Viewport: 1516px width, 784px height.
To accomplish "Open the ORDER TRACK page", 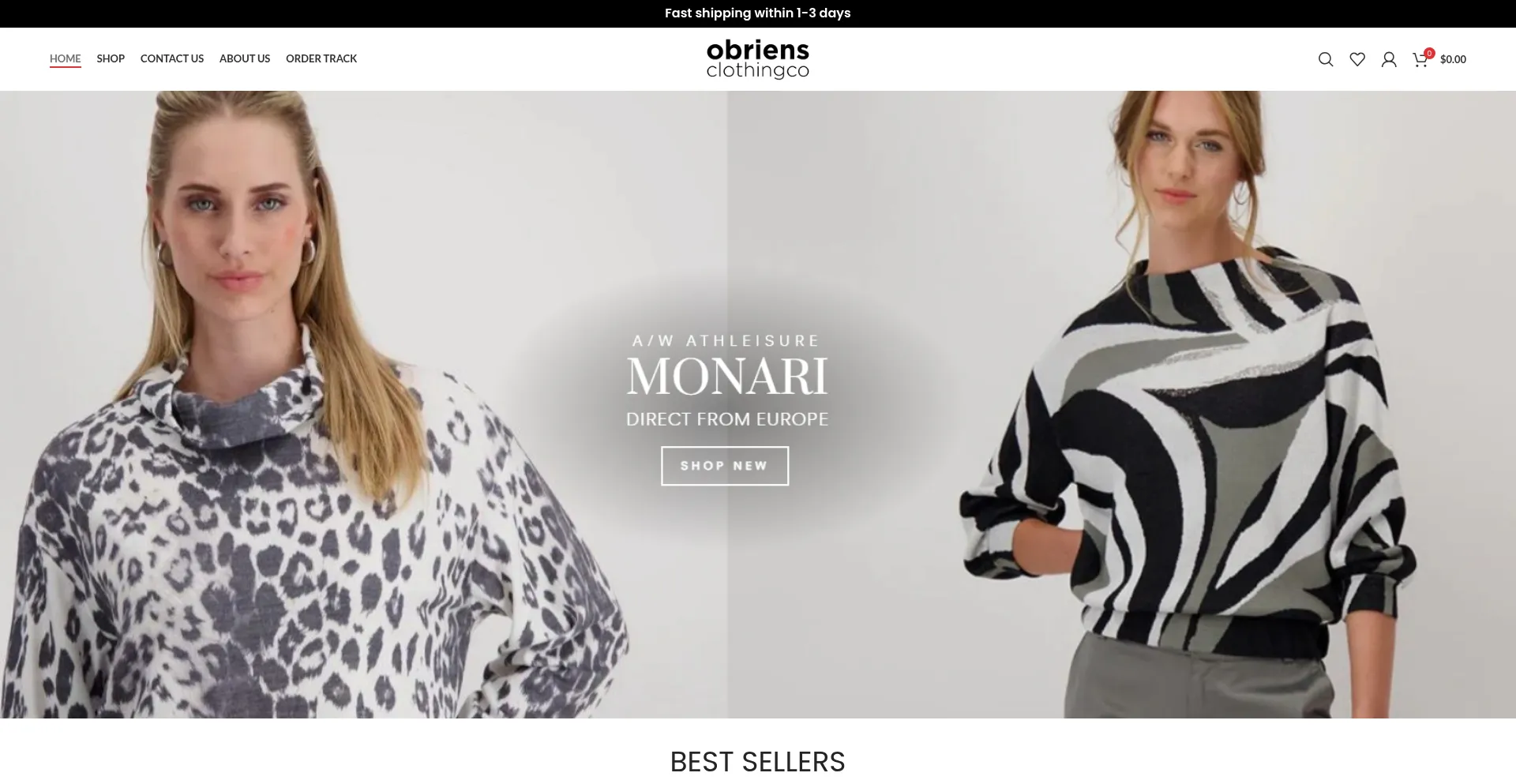I will (x=321, y=58).
